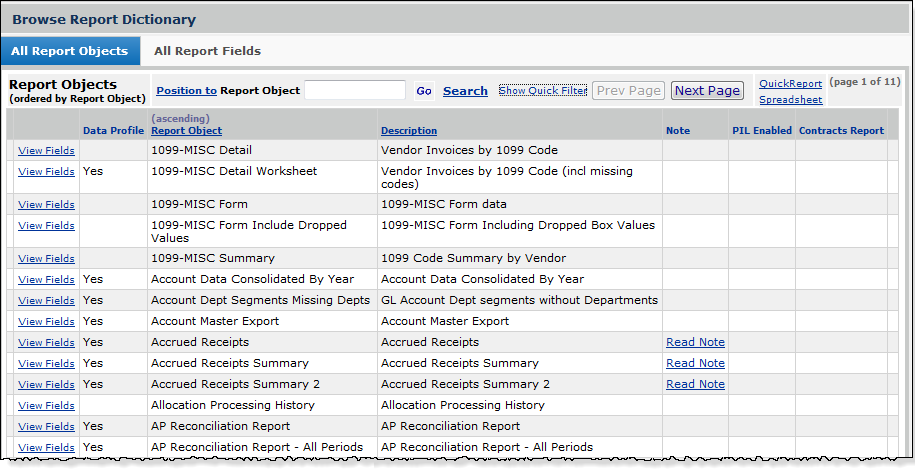The width and height of the screenshot is (915, 475).
Task: Sort by the Report Object column header
Action: 186,131
